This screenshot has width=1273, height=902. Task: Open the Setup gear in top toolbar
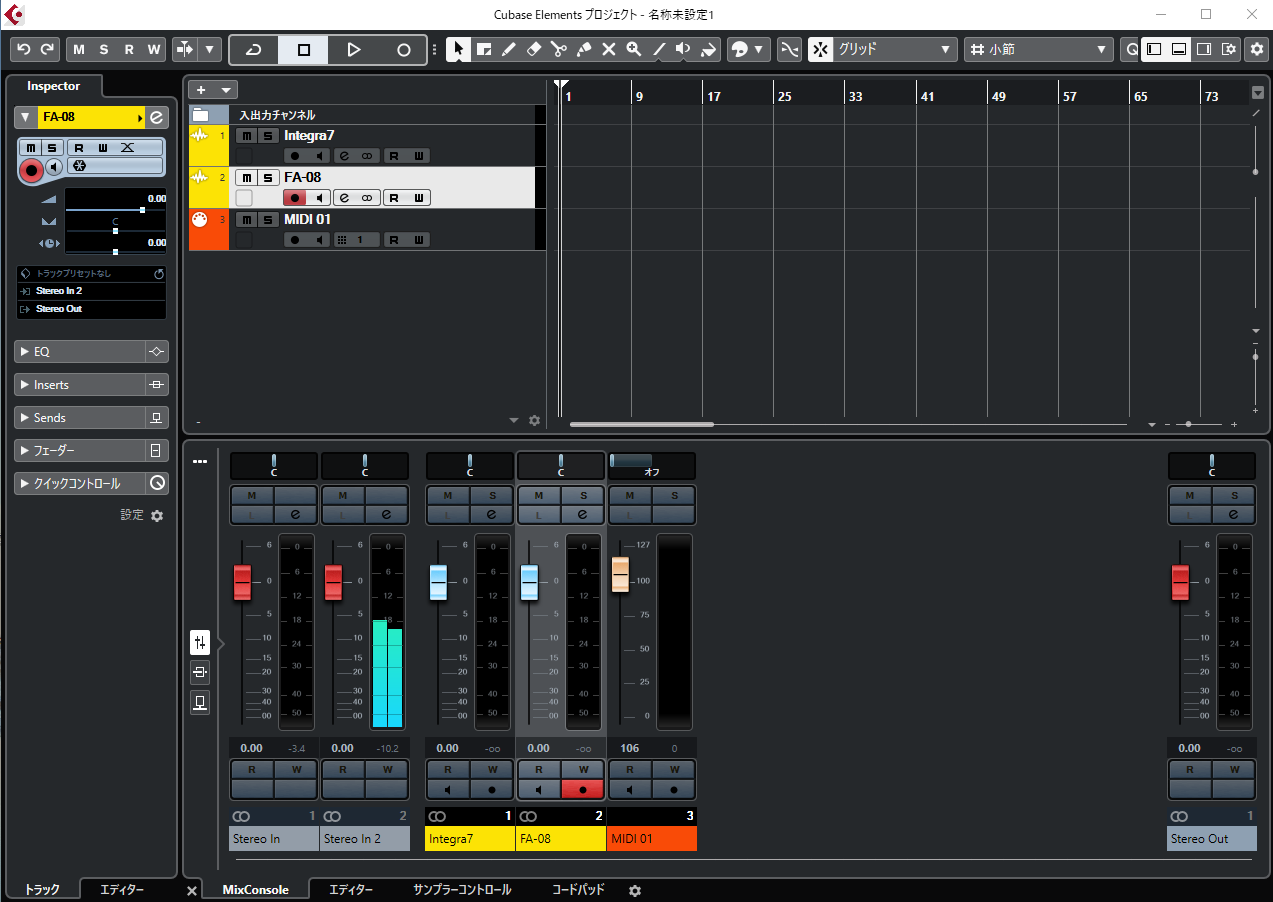point(1256,49)
